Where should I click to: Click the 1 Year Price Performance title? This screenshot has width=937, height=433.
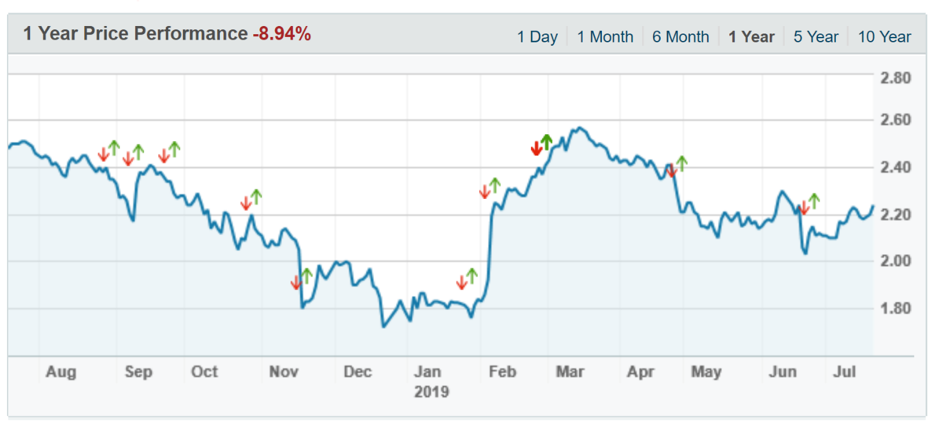coord(135,34)
